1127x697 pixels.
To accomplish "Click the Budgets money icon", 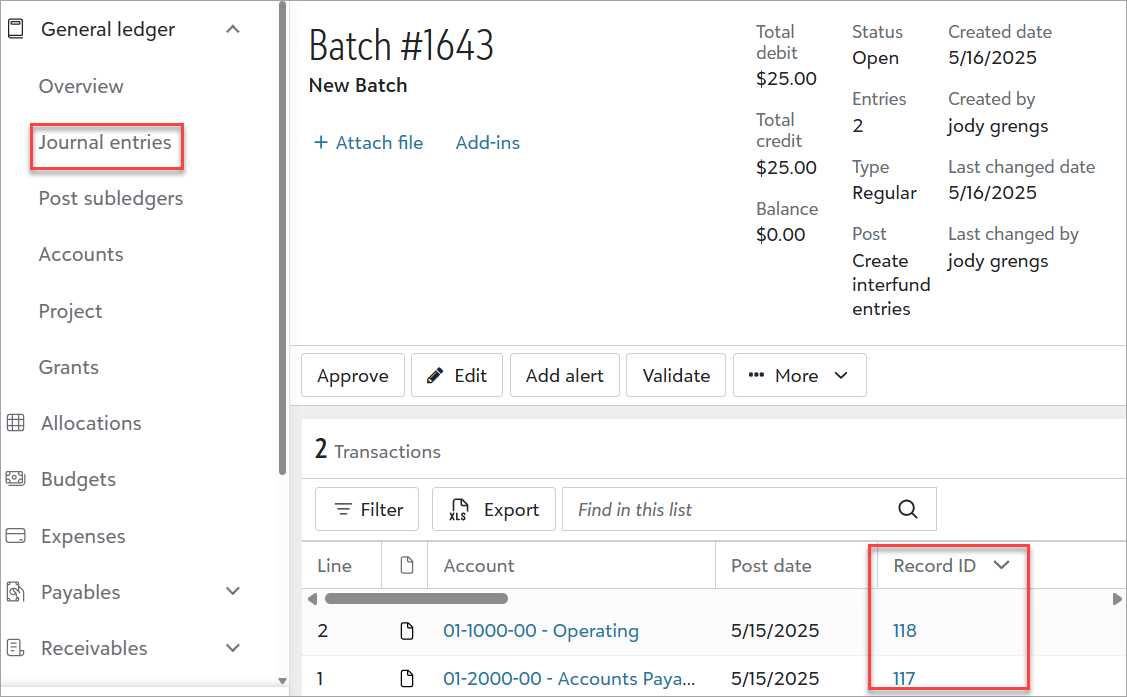I will click(x=15, y=479).
